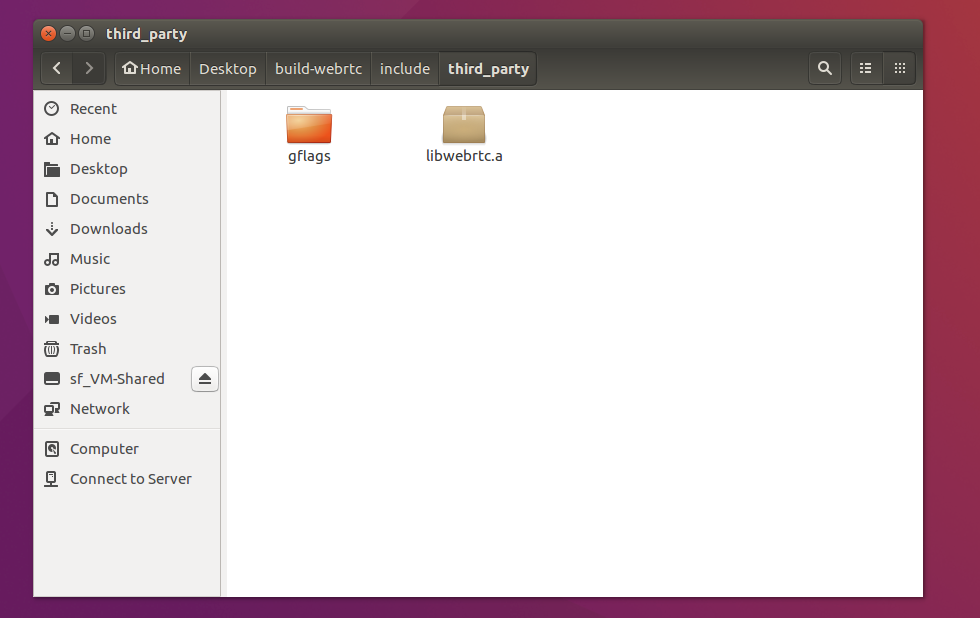The width and height of the screenshot is (980, 618).
Task: Open the Trash from the sidebar
Action: (85, 348)
